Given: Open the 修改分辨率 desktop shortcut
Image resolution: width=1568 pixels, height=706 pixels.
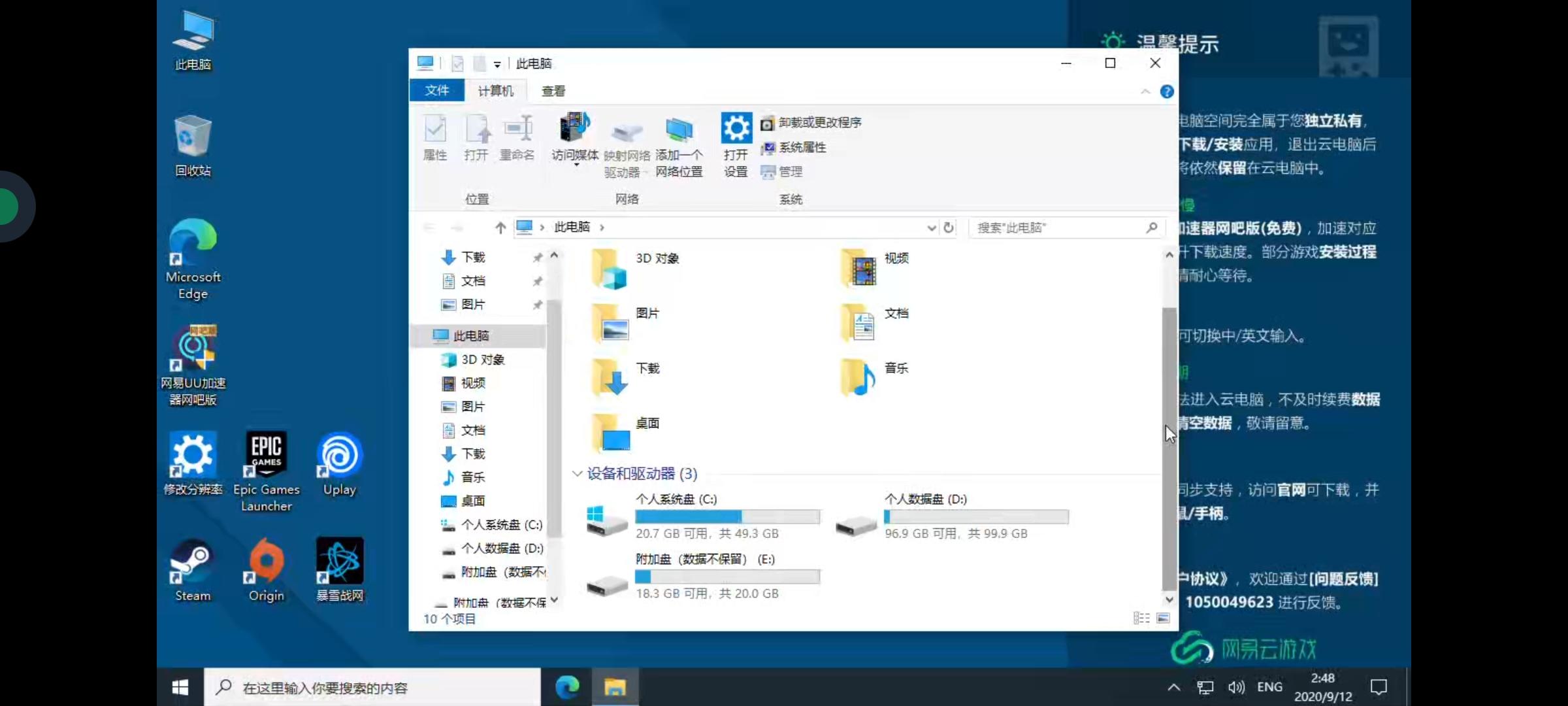Looking at the screenshot, I should coord(193,463).
